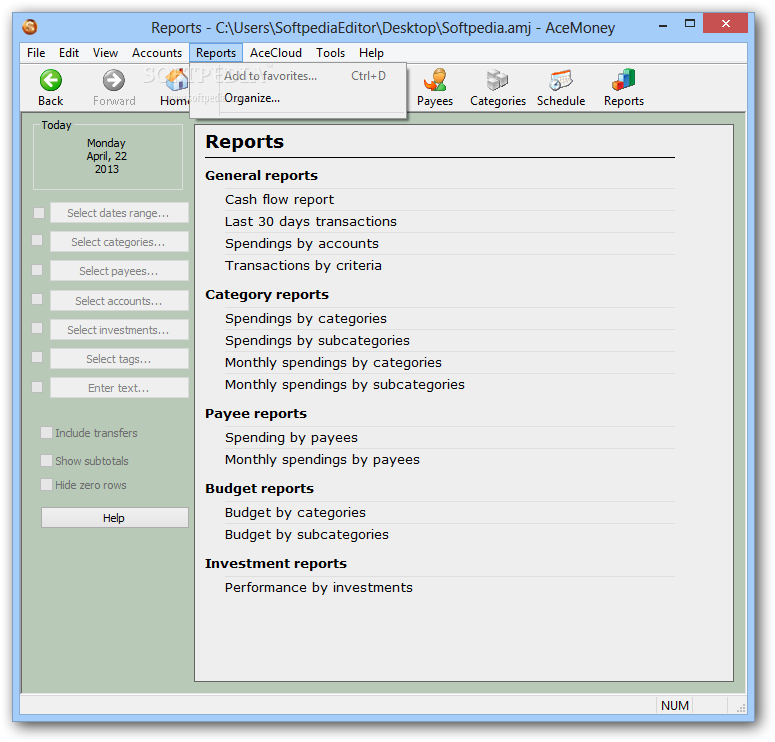
Task: Tick checkbox beside Select investments
Action: (x=37, y=328)
